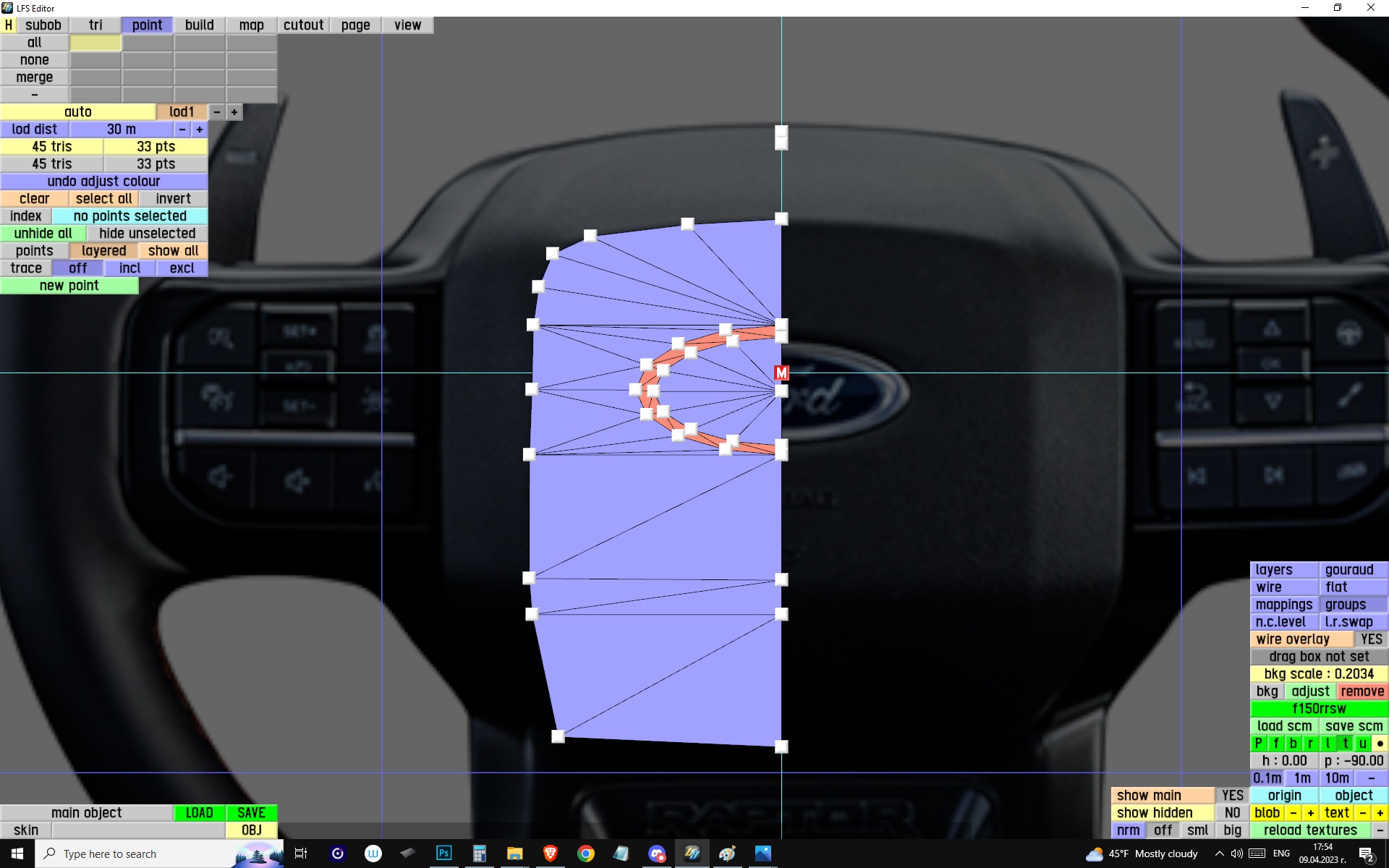The width and height of the screenshot is (1389, 868).
Task: Toggle wire overlay YES setting
Action: tap(1370, 639)
